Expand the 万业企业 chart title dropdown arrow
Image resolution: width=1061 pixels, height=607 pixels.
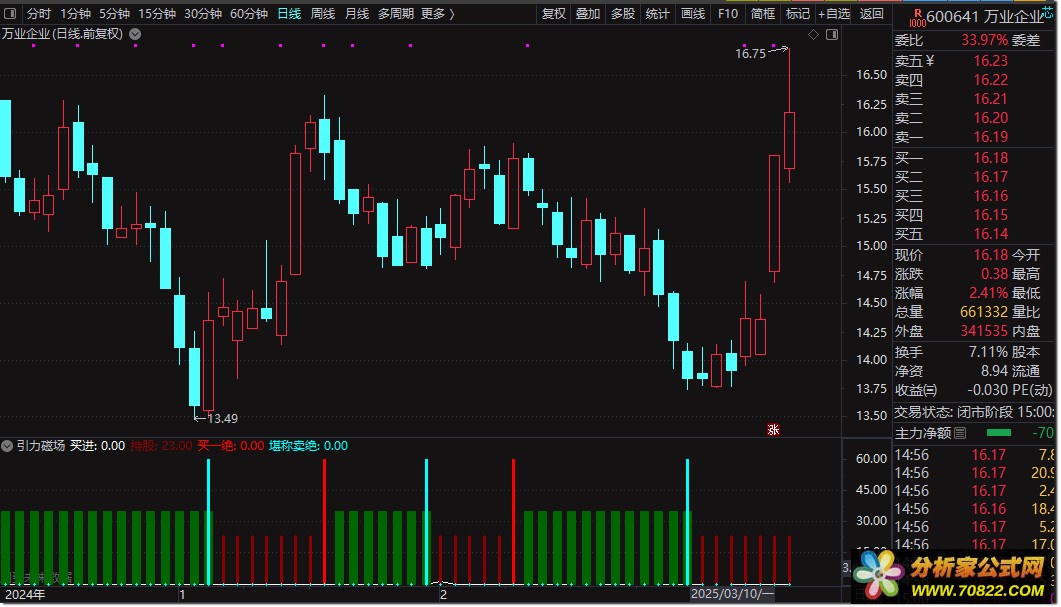coord(135,34)
